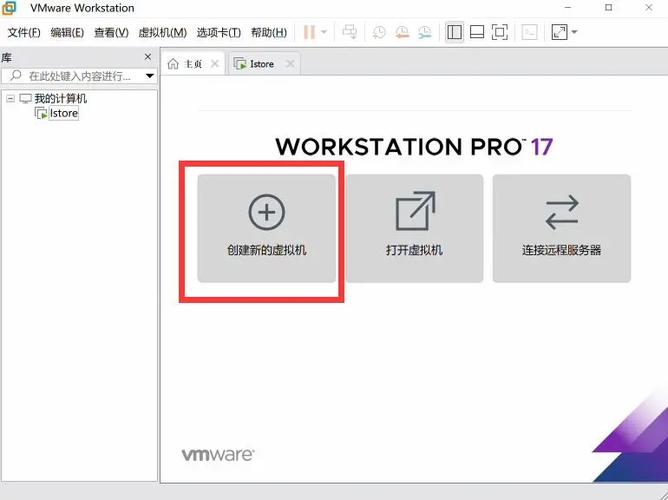
Task: Click the pause/suspend toolbar icon
Action: (x=309, y=32)
